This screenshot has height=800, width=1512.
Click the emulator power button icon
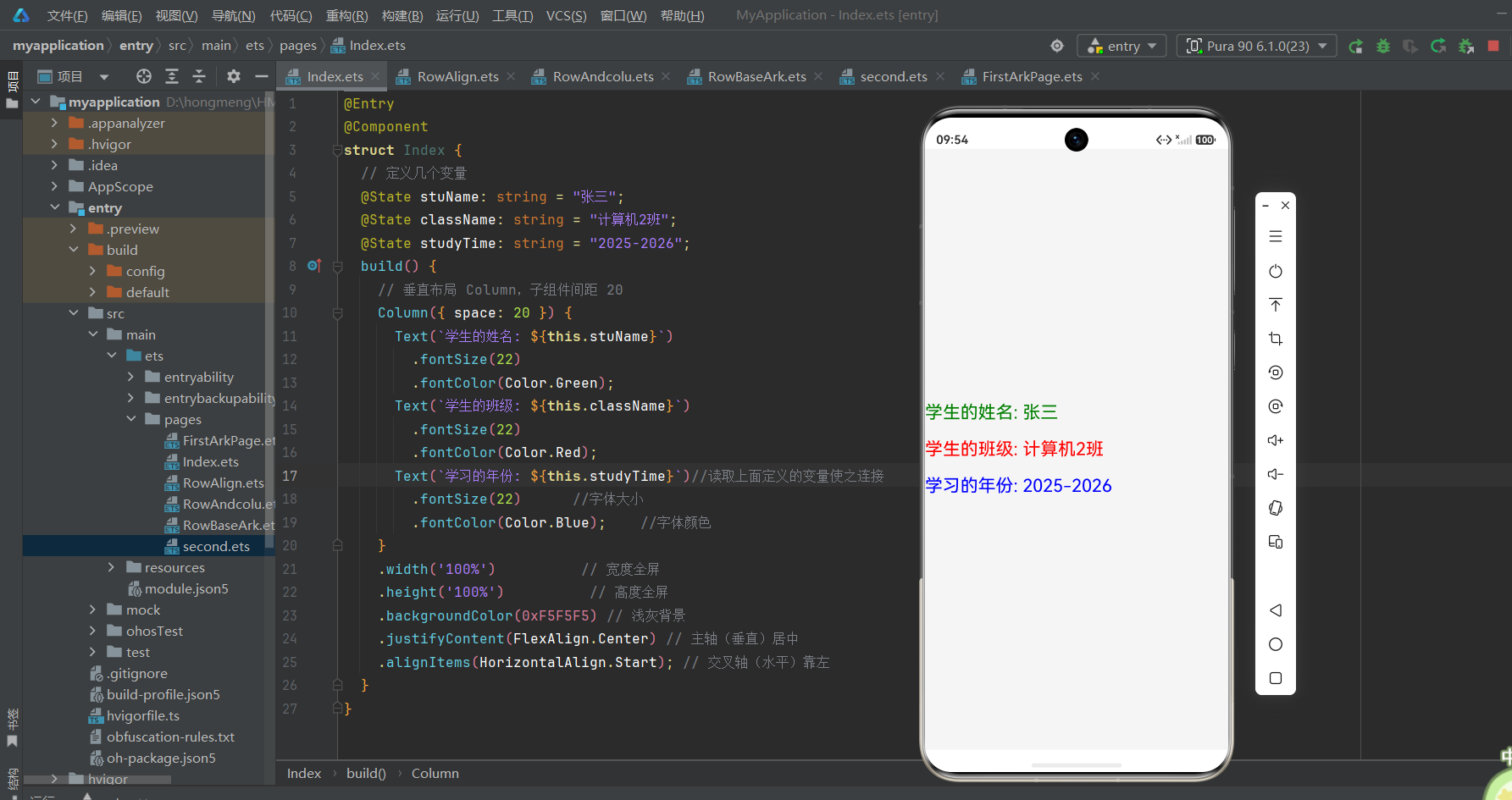pyautogui.click(x=1276, y=271)
